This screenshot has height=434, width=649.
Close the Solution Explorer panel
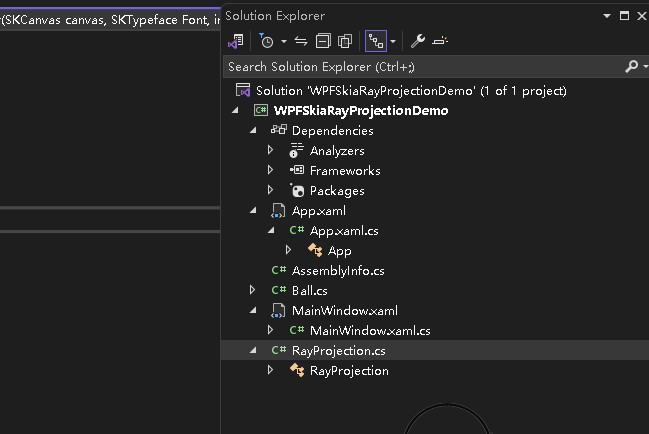642,16
